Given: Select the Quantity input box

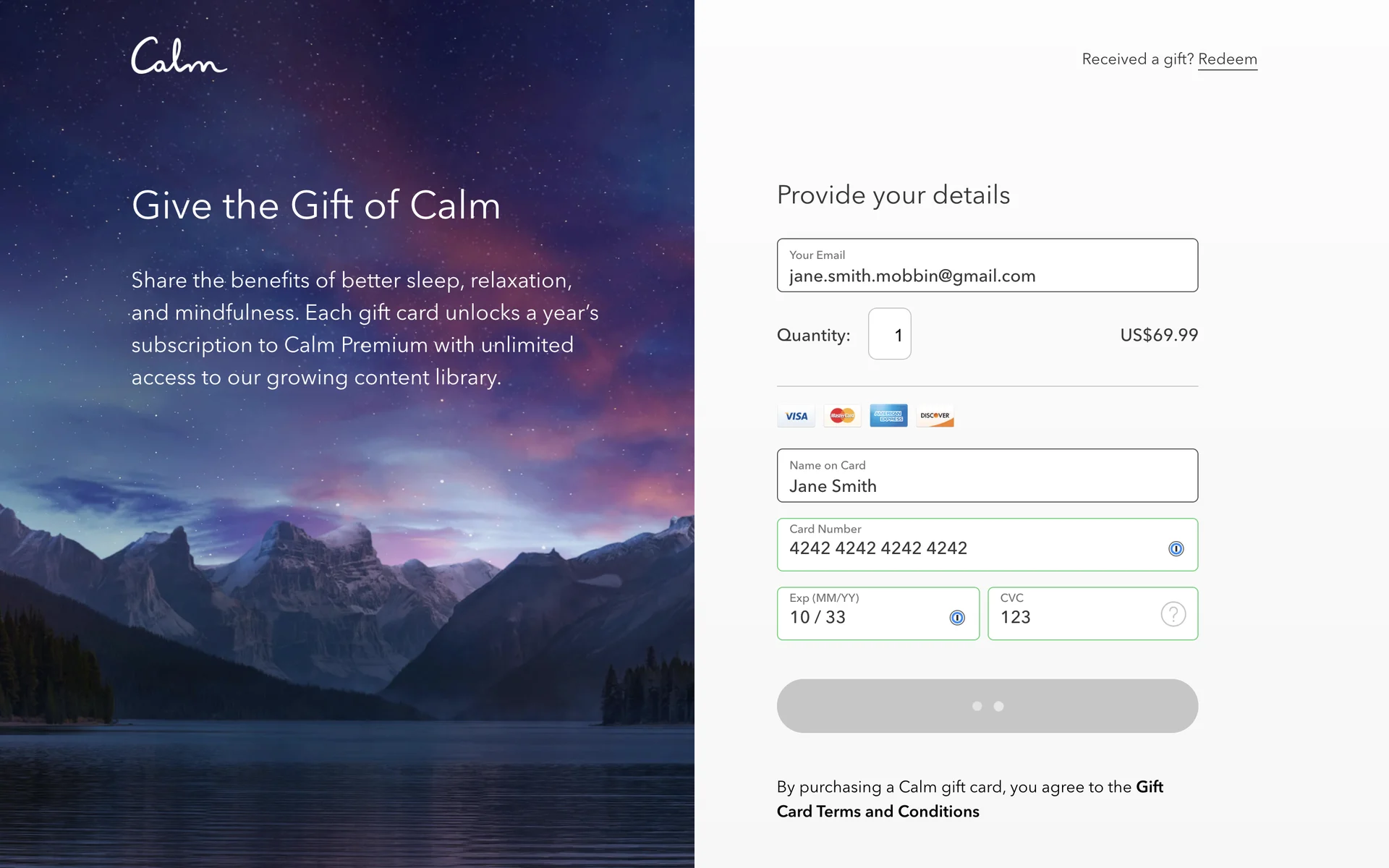Looking at the screenshot, I should click(x=889, y=334).
